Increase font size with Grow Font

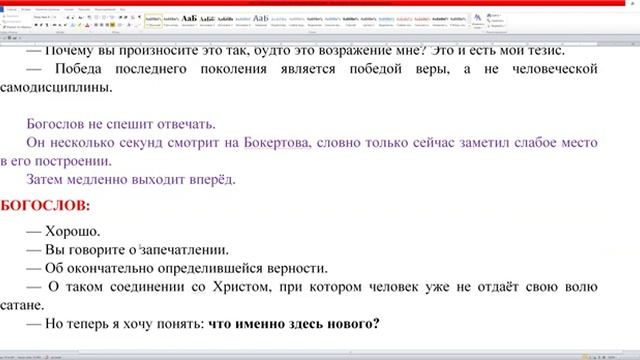point(68,17)
